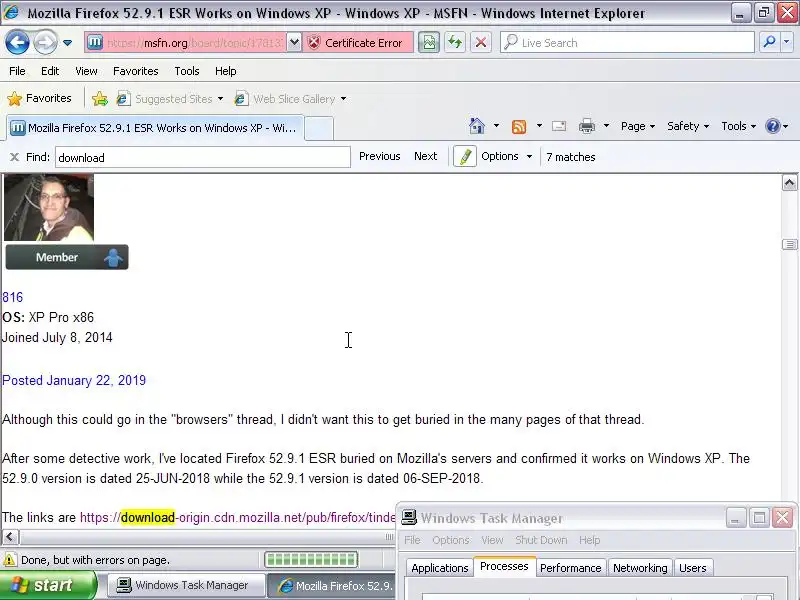Expand the Feeds dropdown arrow
800x600 pixels.
tap(539, 126)
